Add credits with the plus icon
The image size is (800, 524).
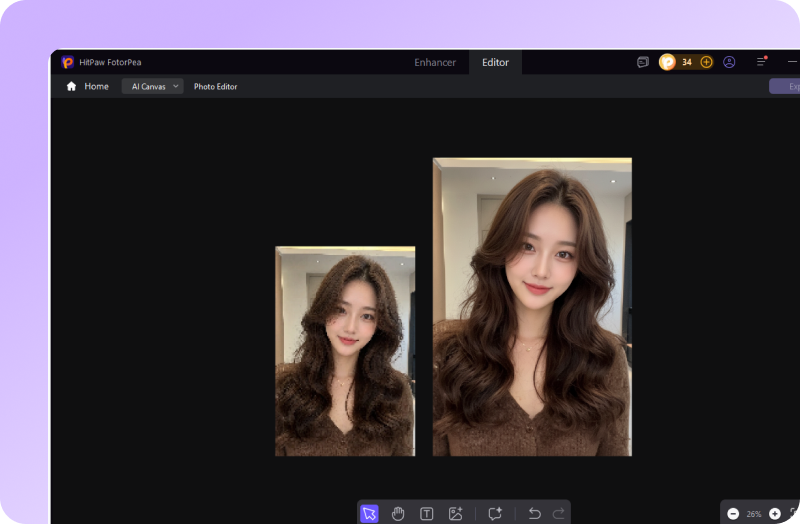point(706,62)
